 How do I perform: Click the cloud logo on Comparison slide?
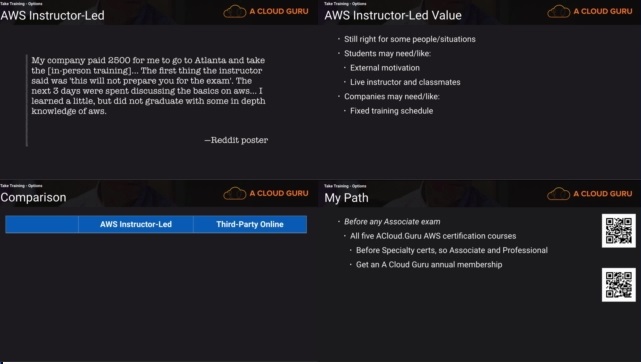(x=235, y=193)
